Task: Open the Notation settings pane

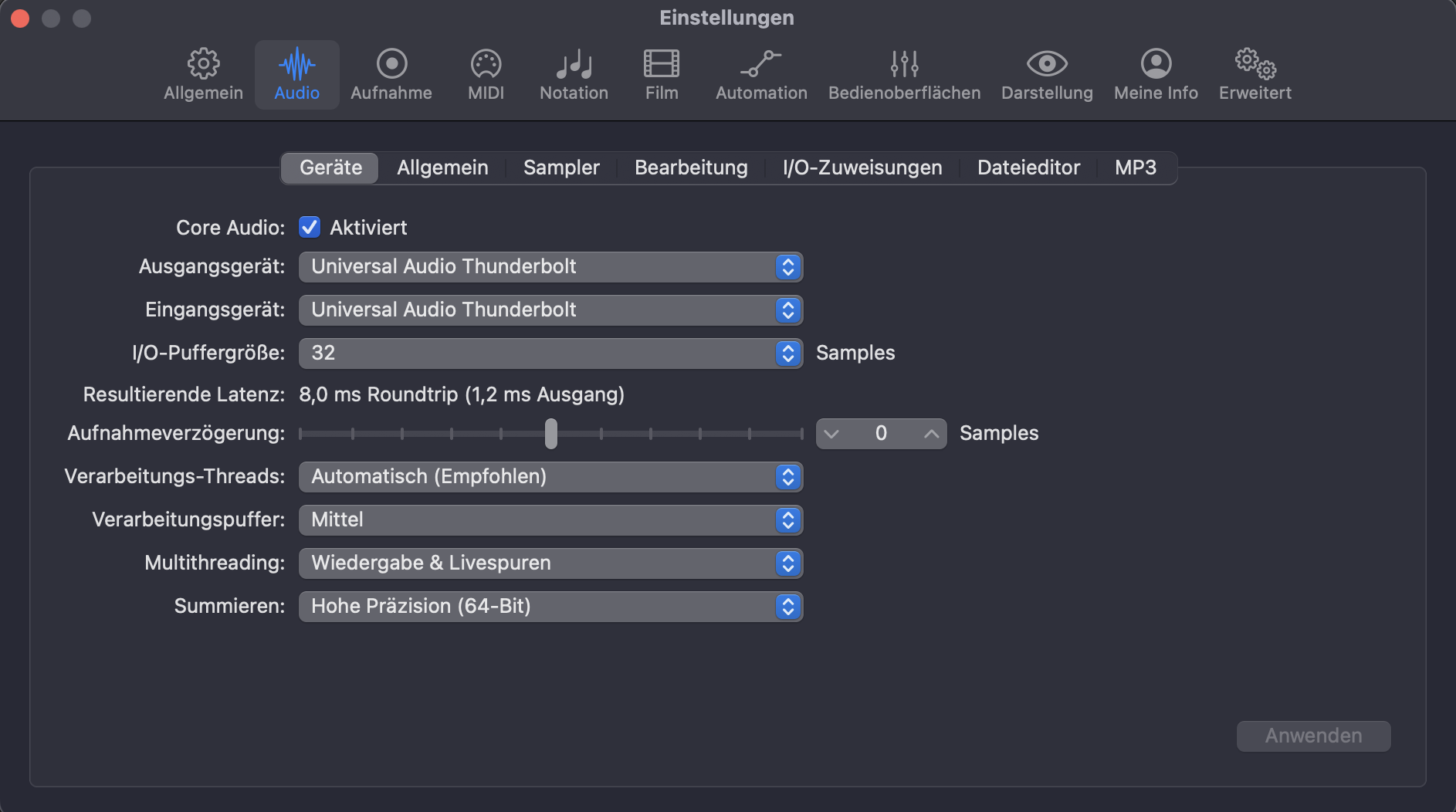Action: [574, 74]
